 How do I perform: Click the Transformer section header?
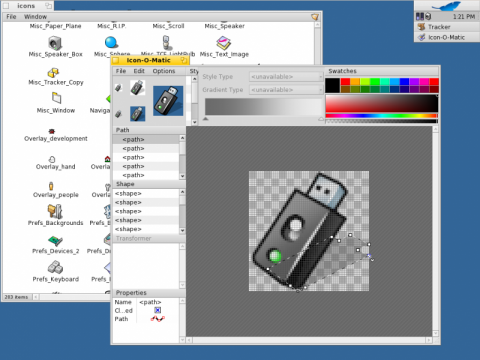[x=149, y=238]
